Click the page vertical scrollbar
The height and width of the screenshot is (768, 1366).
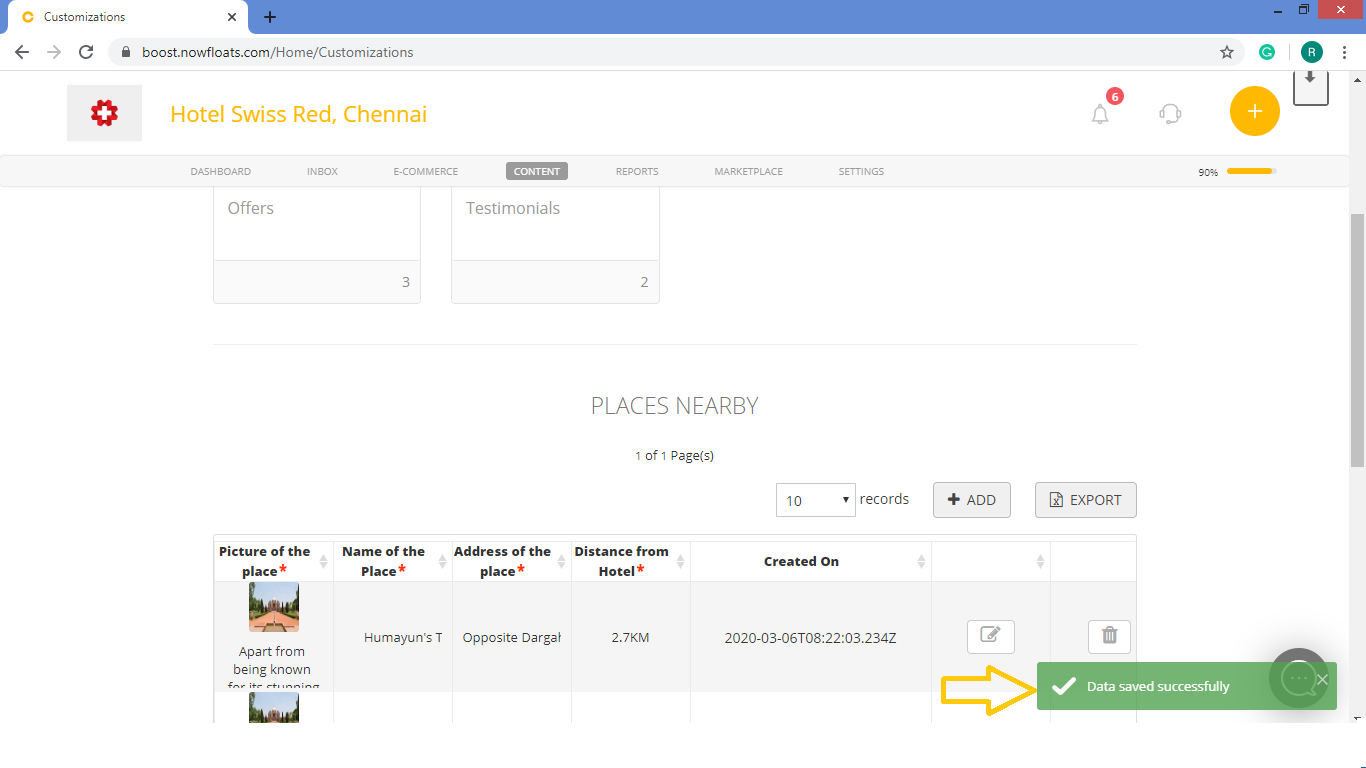click(1357, 340)
